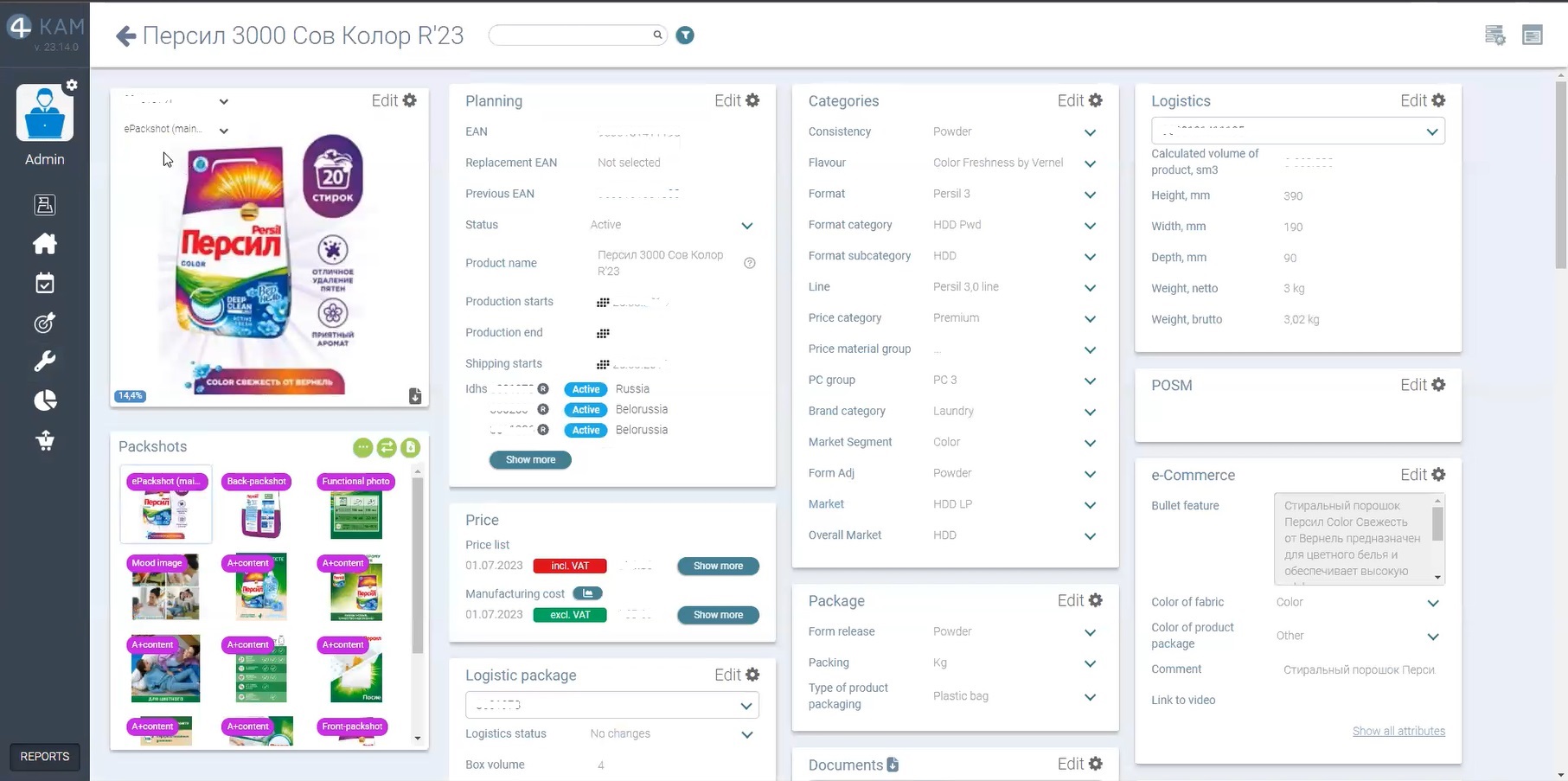This screenshot has width=1568, height=781.
Task: Click the help icon next to Product name
Action: click(750, 263)
